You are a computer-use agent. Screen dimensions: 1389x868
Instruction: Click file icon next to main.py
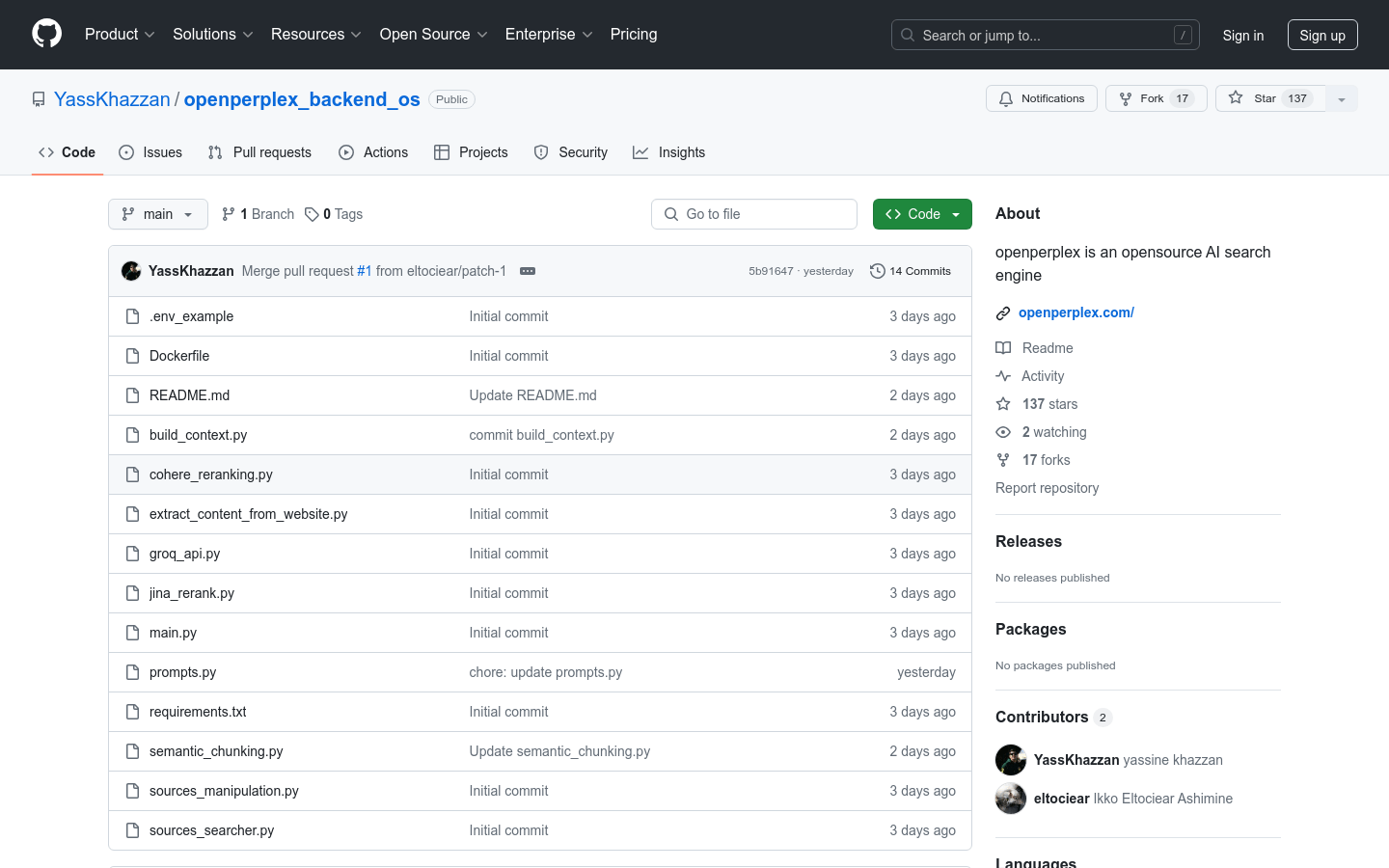point(133,633)
